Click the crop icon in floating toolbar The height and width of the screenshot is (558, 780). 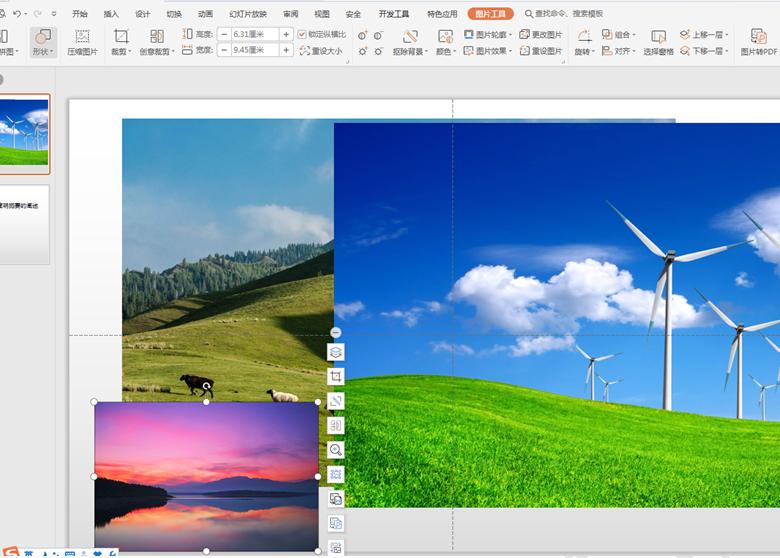click(x=336, y=377)
